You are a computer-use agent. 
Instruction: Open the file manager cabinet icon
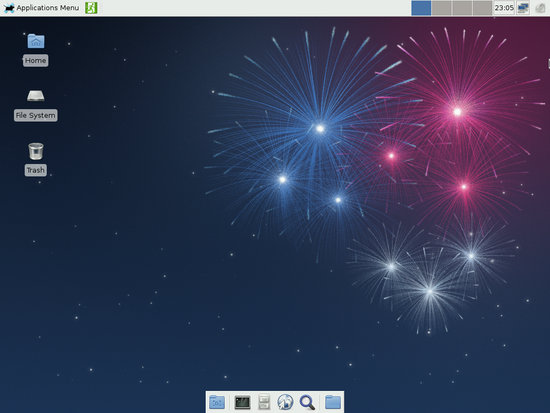[264, 402]
